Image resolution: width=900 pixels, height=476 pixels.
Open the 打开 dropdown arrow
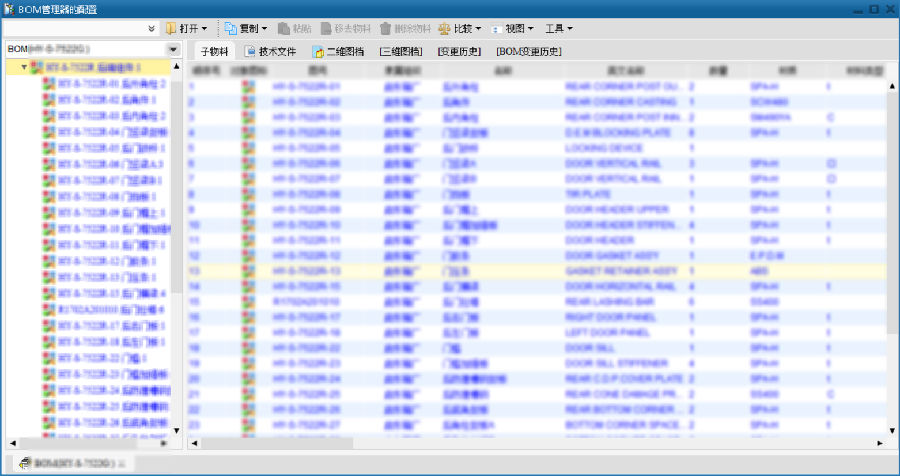point(204,29)
